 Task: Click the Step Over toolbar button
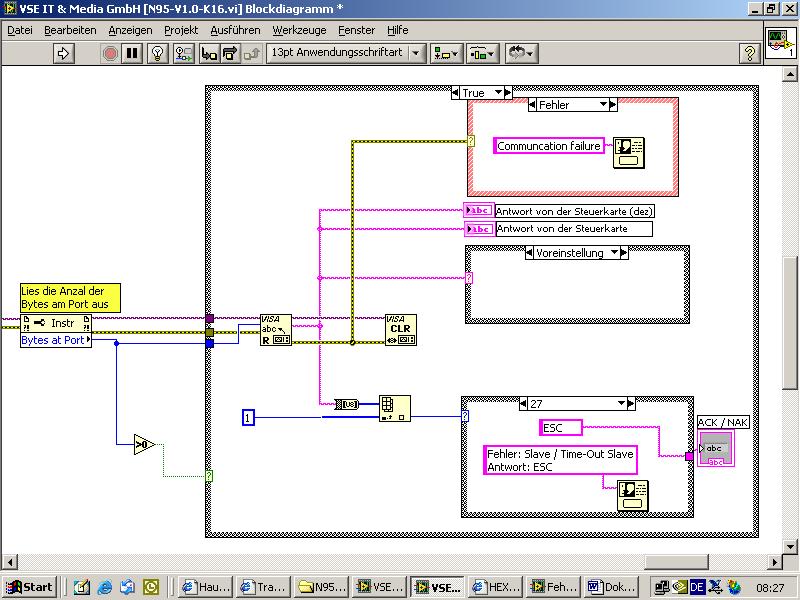pos(230,53)
